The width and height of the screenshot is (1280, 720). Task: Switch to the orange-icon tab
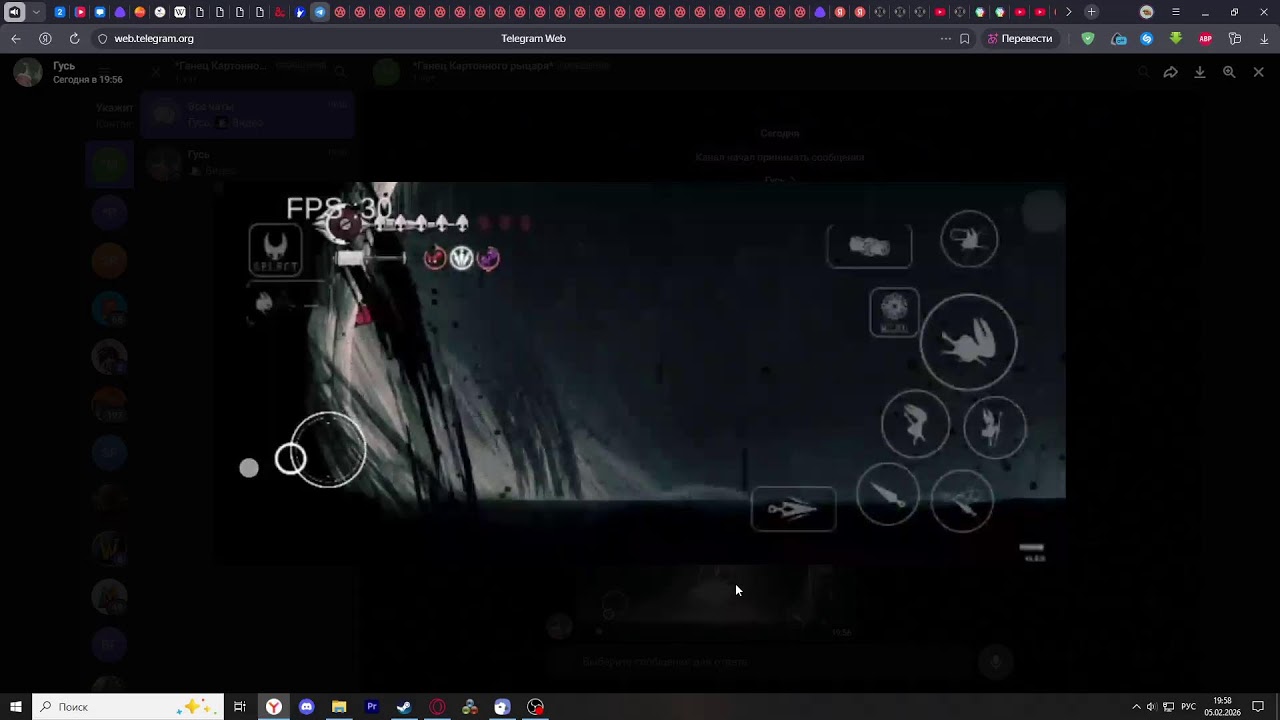[x=140, y=12]
